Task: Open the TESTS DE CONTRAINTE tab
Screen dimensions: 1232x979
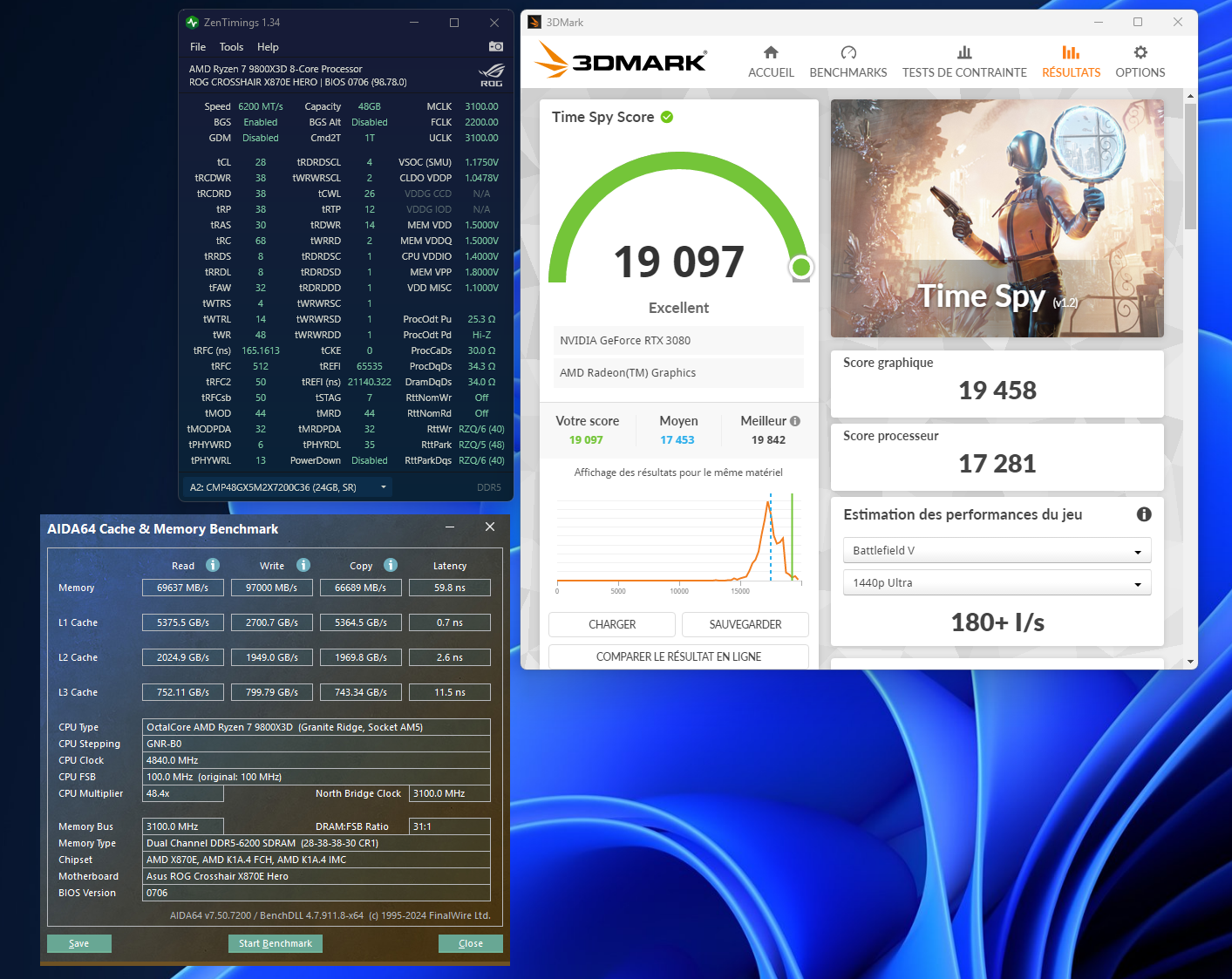Action: click(x=964, y=62)
